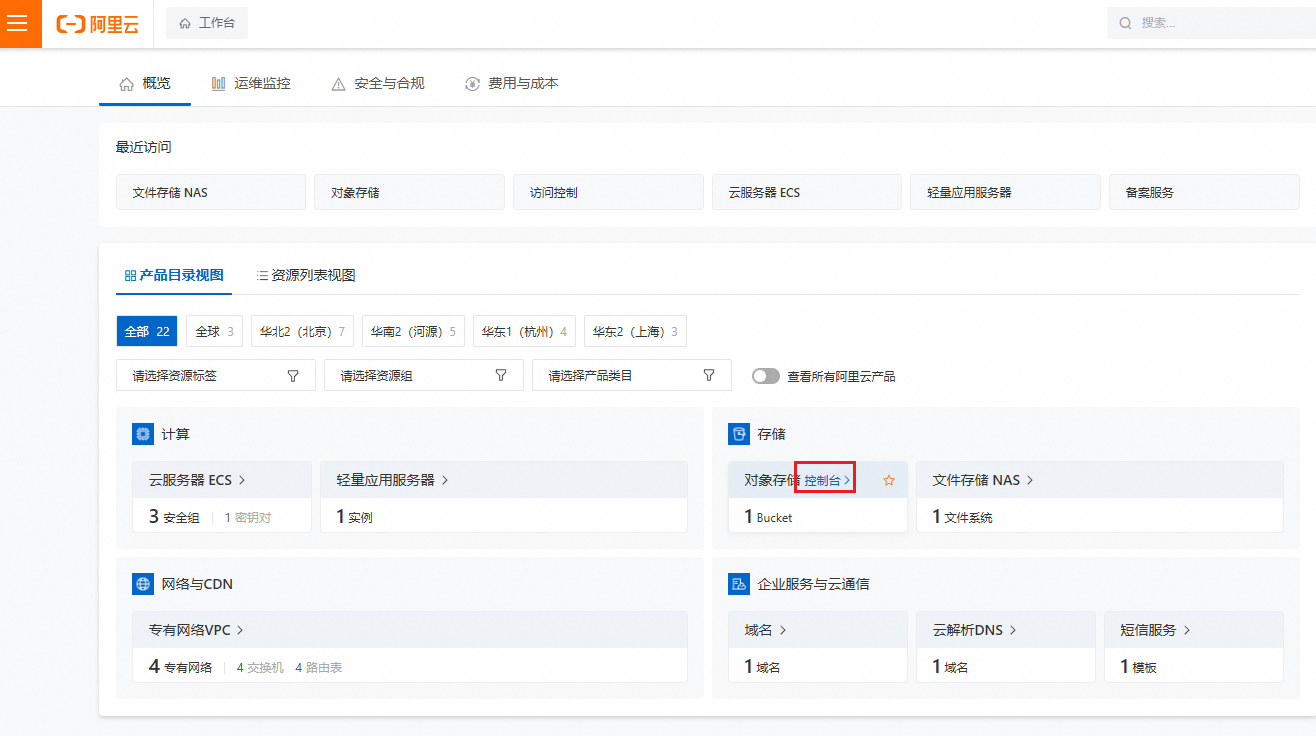Open recently visited 访问控制
The height and width of the screenshot is (736, 1316).
pyautogui.click(x=608, y=192)
